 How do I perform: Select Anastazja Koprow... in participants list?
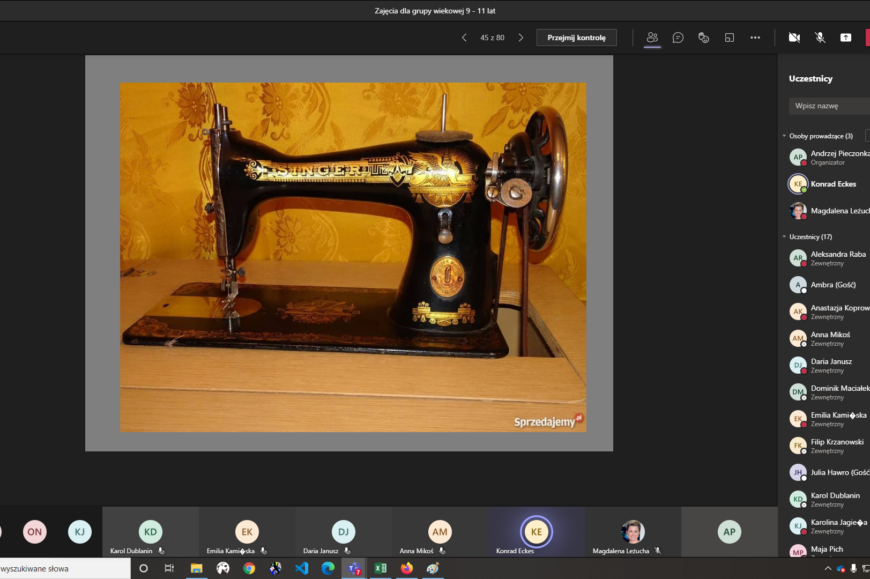tap(829, 312)
